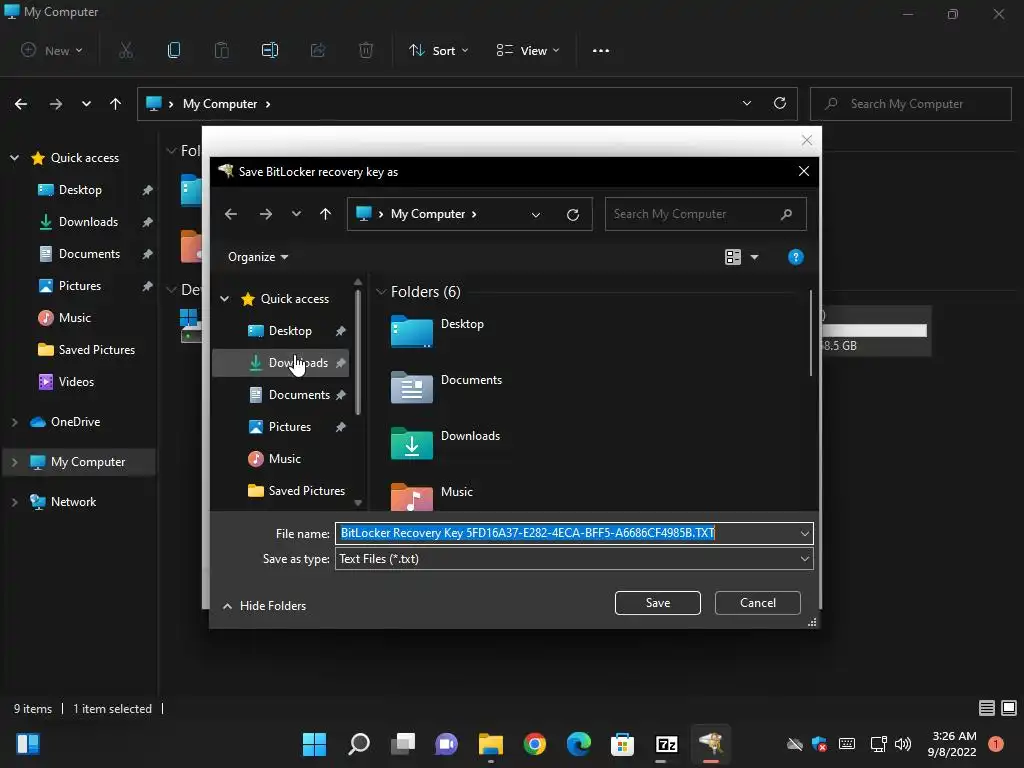Go up one folder in save dialog
The height and width of the screenshot is (768, 1024).
(x=325, y=214)
